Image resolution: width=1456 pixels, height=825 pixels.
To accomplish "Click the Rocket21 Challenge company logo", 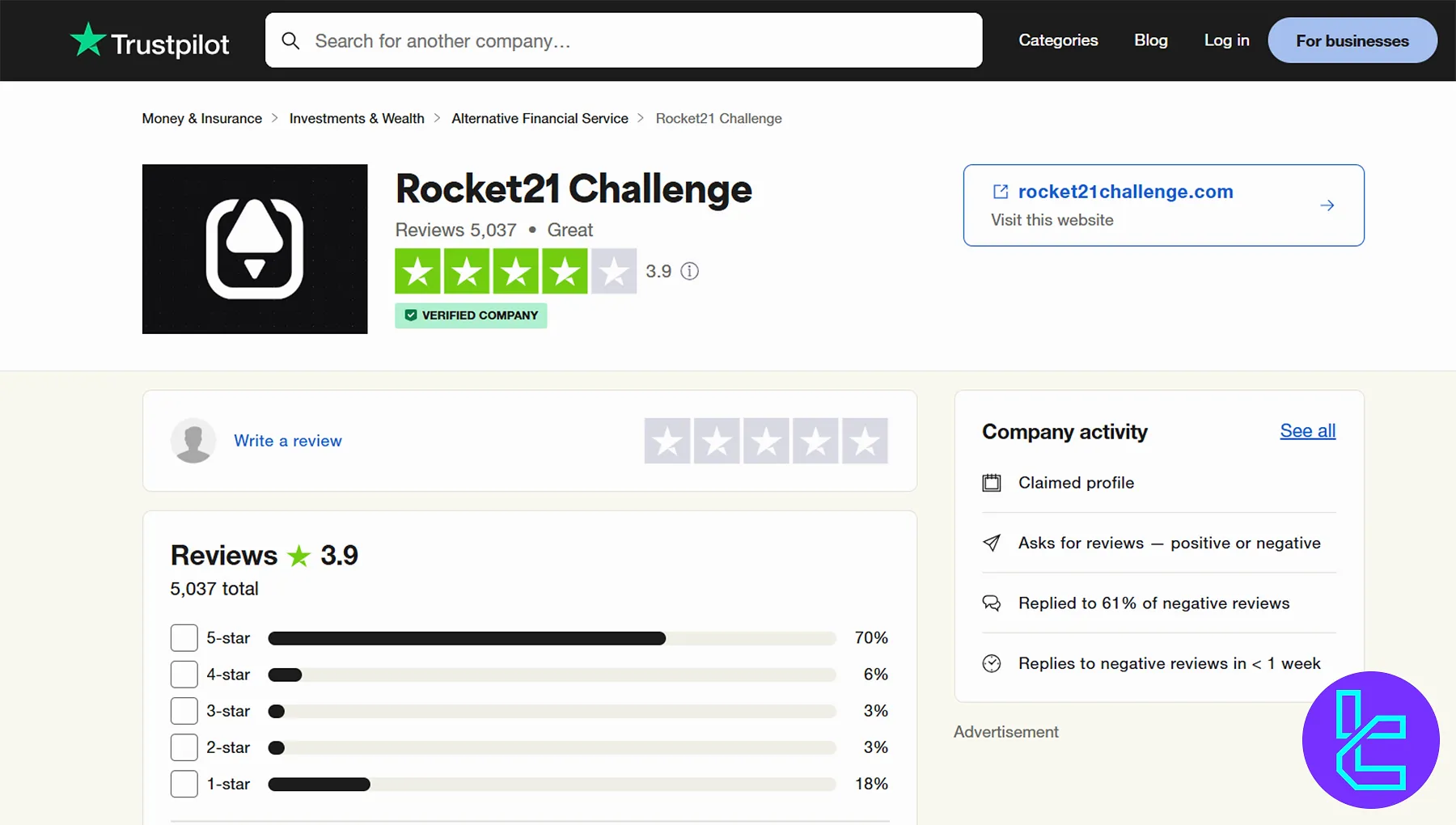I will click(x=254, y=249).
